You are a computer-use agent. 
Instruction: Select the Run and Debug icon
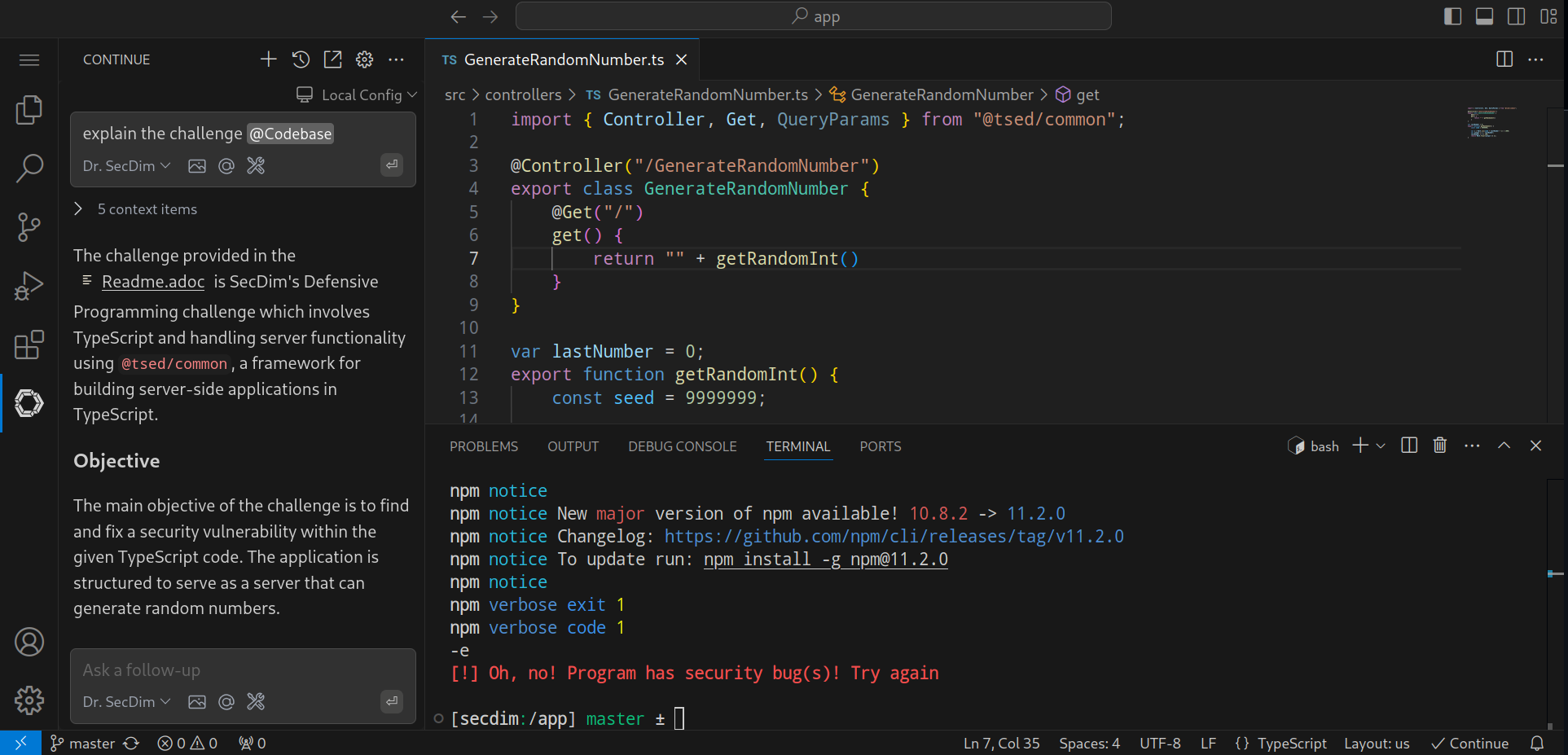click(x=29, y=286)
